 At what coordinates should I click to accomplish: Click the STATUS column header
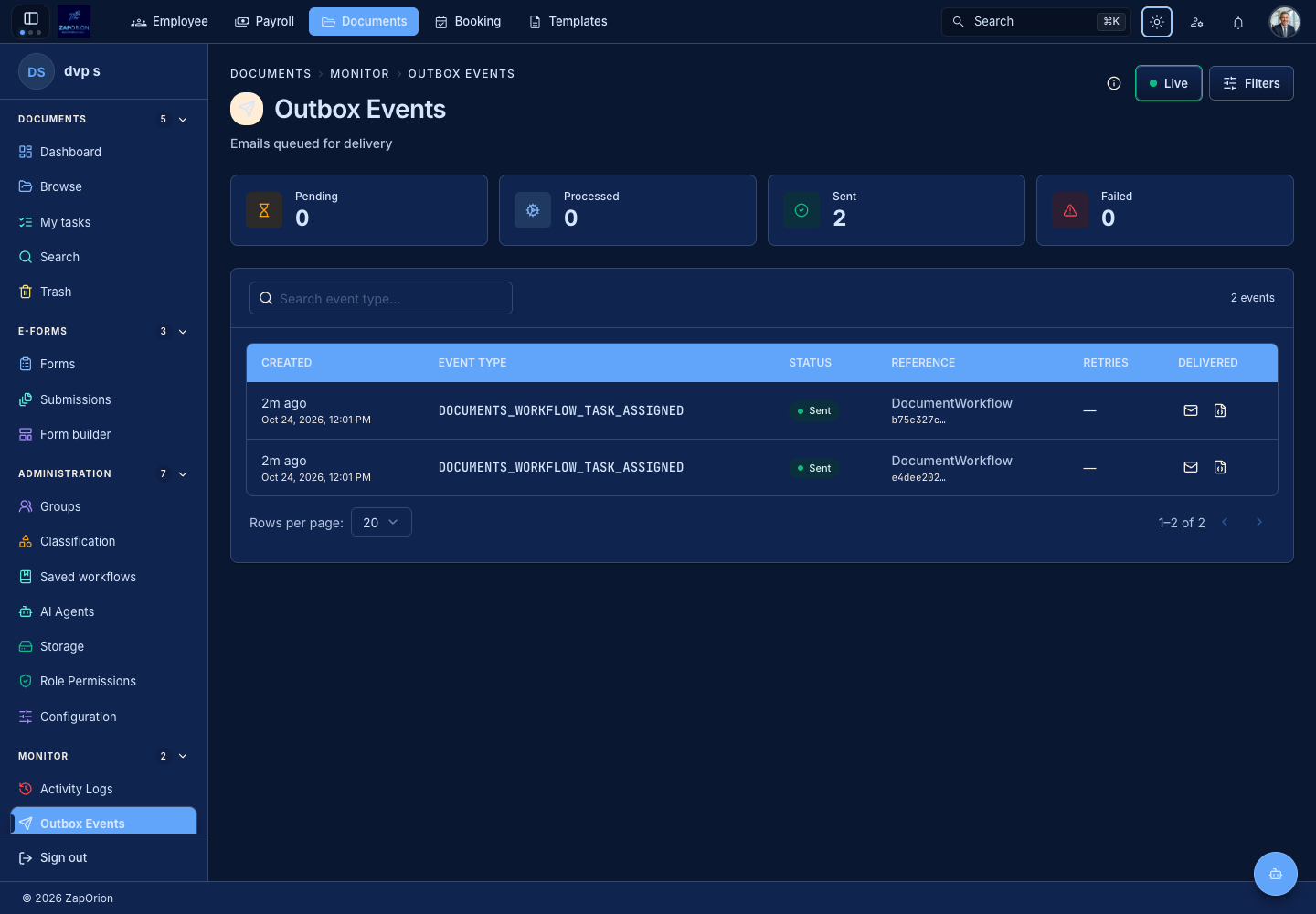811,363
